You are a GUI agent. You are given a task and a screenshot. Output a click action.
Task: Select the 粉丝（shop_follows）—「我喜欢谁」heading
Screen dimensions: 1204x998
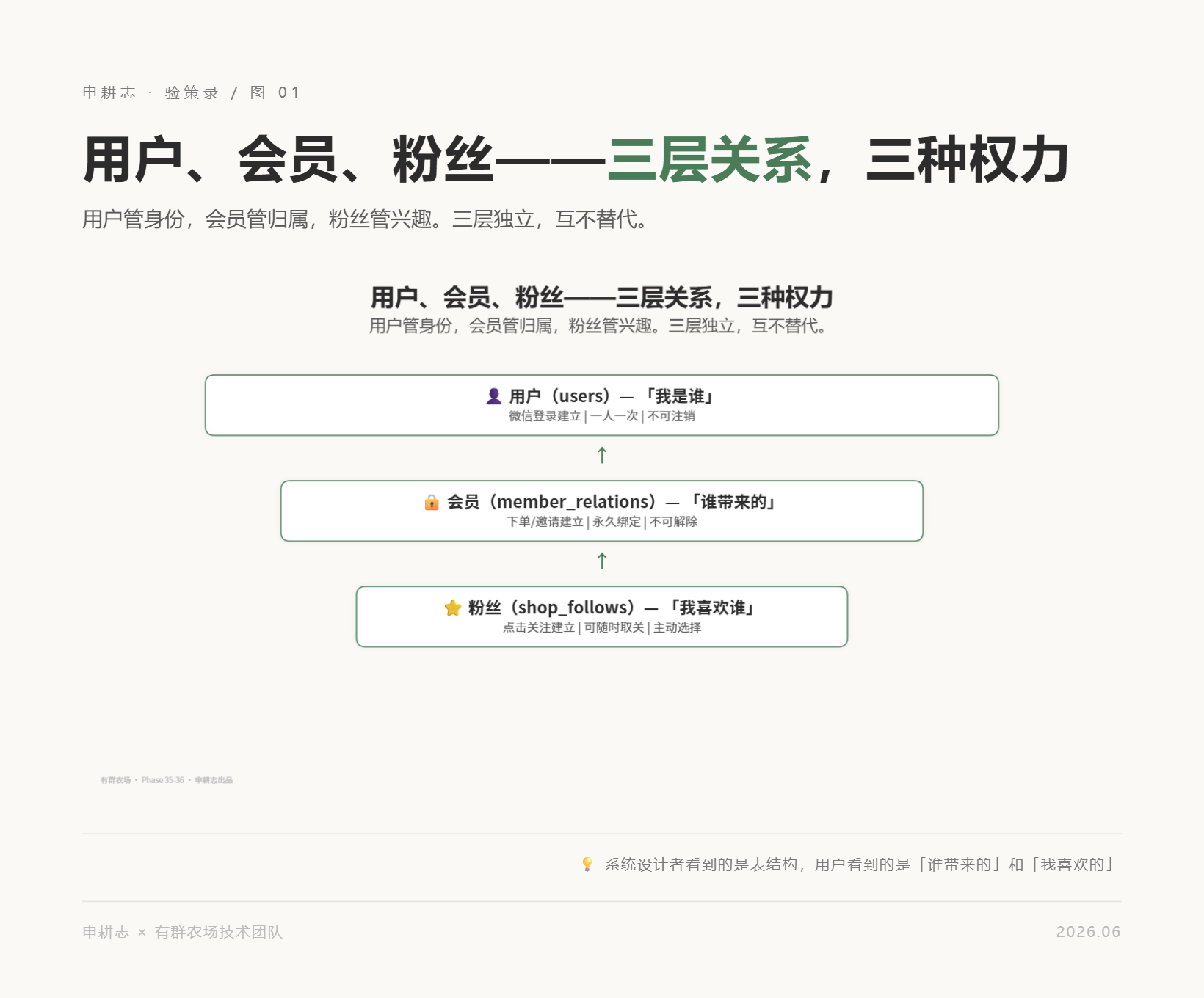point(612,608)
